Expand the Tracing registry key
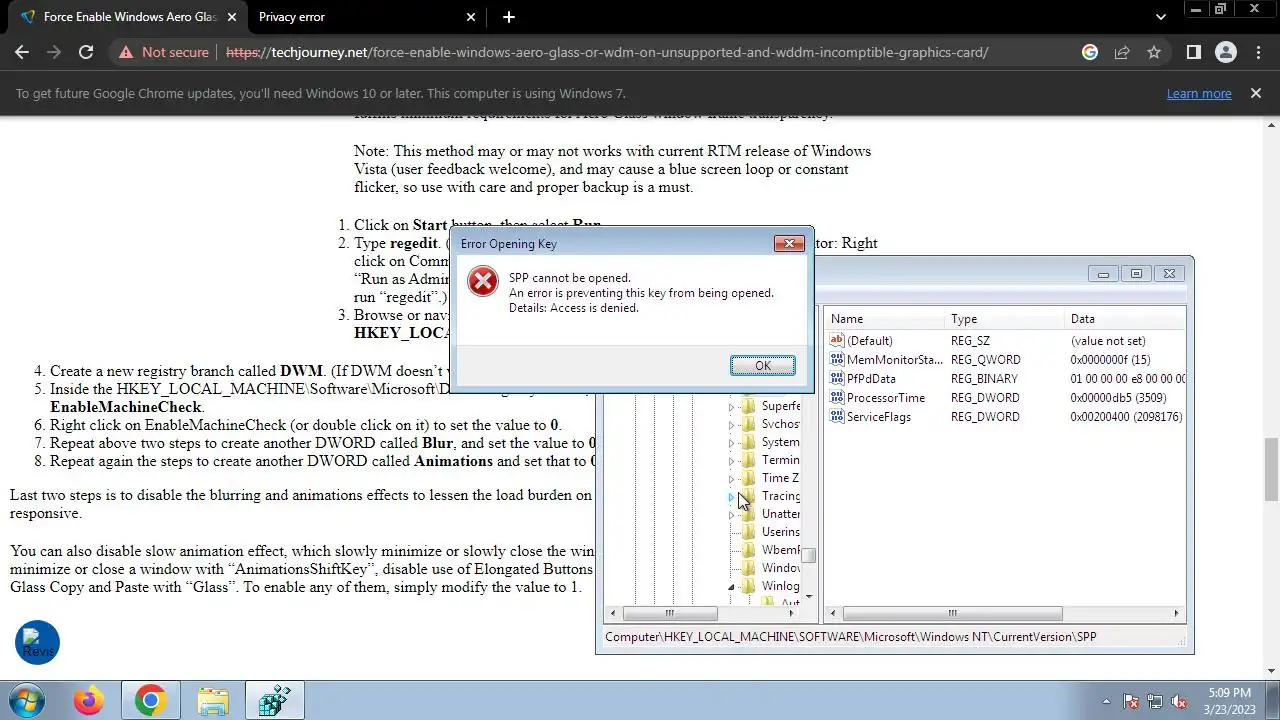 731,496
